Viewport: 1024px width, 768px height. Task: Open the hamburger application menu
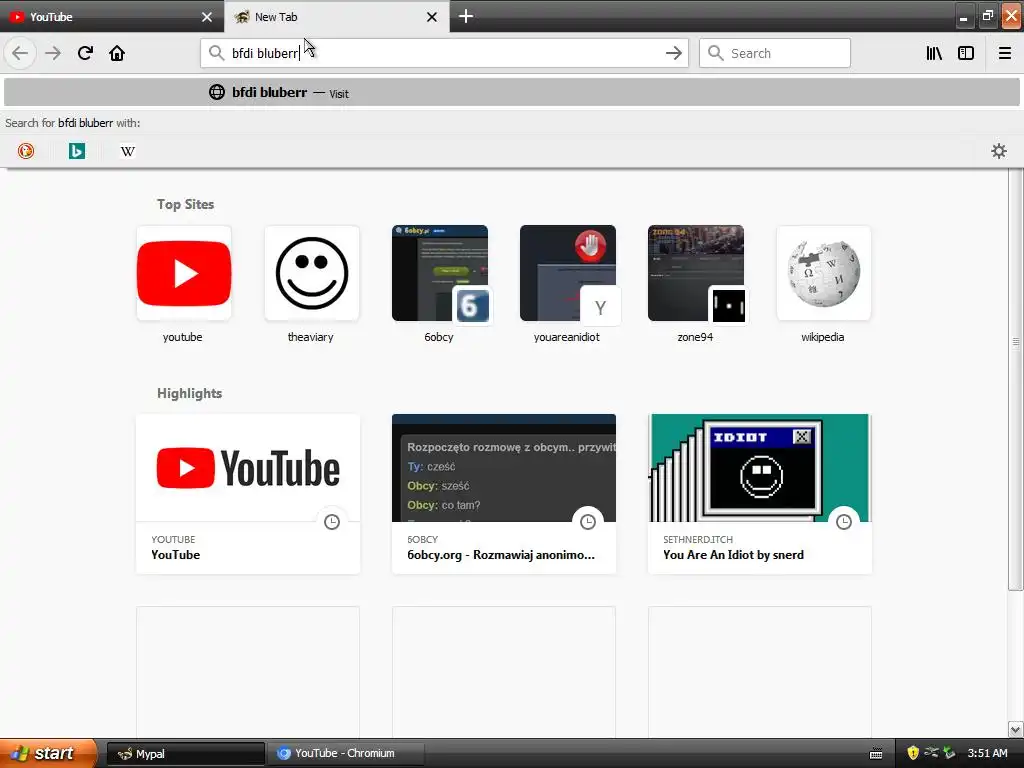pyautogui.click(x=1004, y=53)
